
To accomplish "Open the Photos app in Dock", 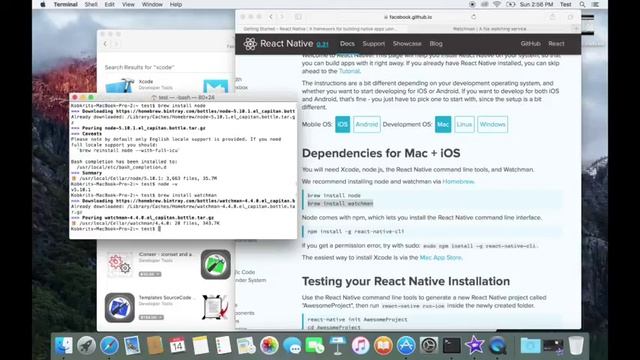I will pos(269,346).
